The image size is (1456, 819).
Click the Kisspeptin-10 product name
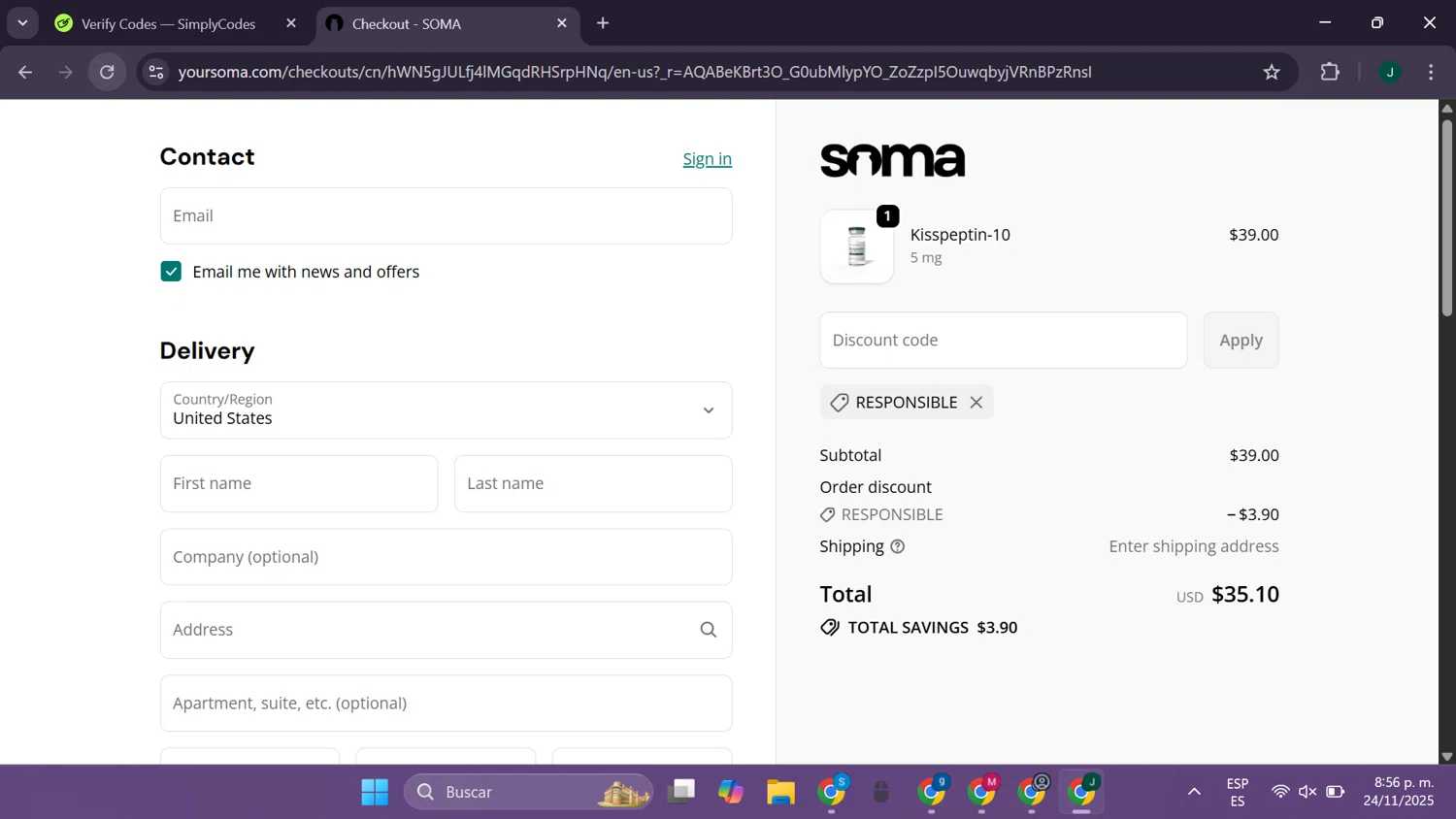point(960,235)
